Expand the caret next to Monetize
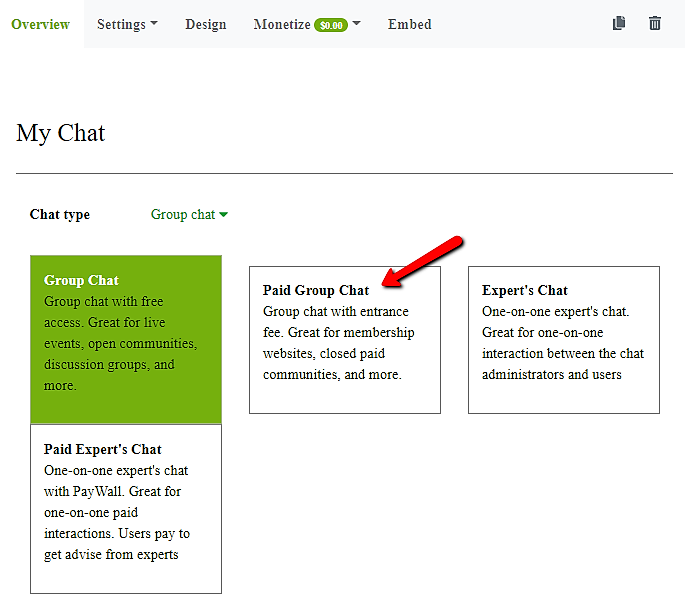 click(357, 24)
